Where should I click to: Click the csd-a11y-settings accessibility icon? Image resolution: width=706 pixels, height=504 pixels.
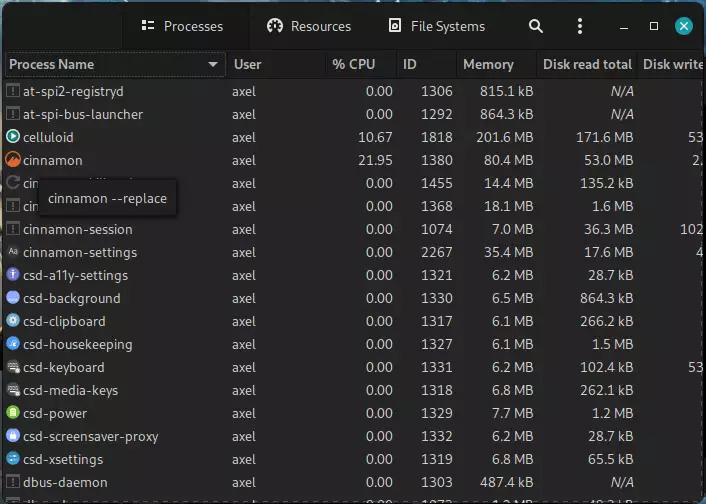pyautogui.click(x=13, y=274)
